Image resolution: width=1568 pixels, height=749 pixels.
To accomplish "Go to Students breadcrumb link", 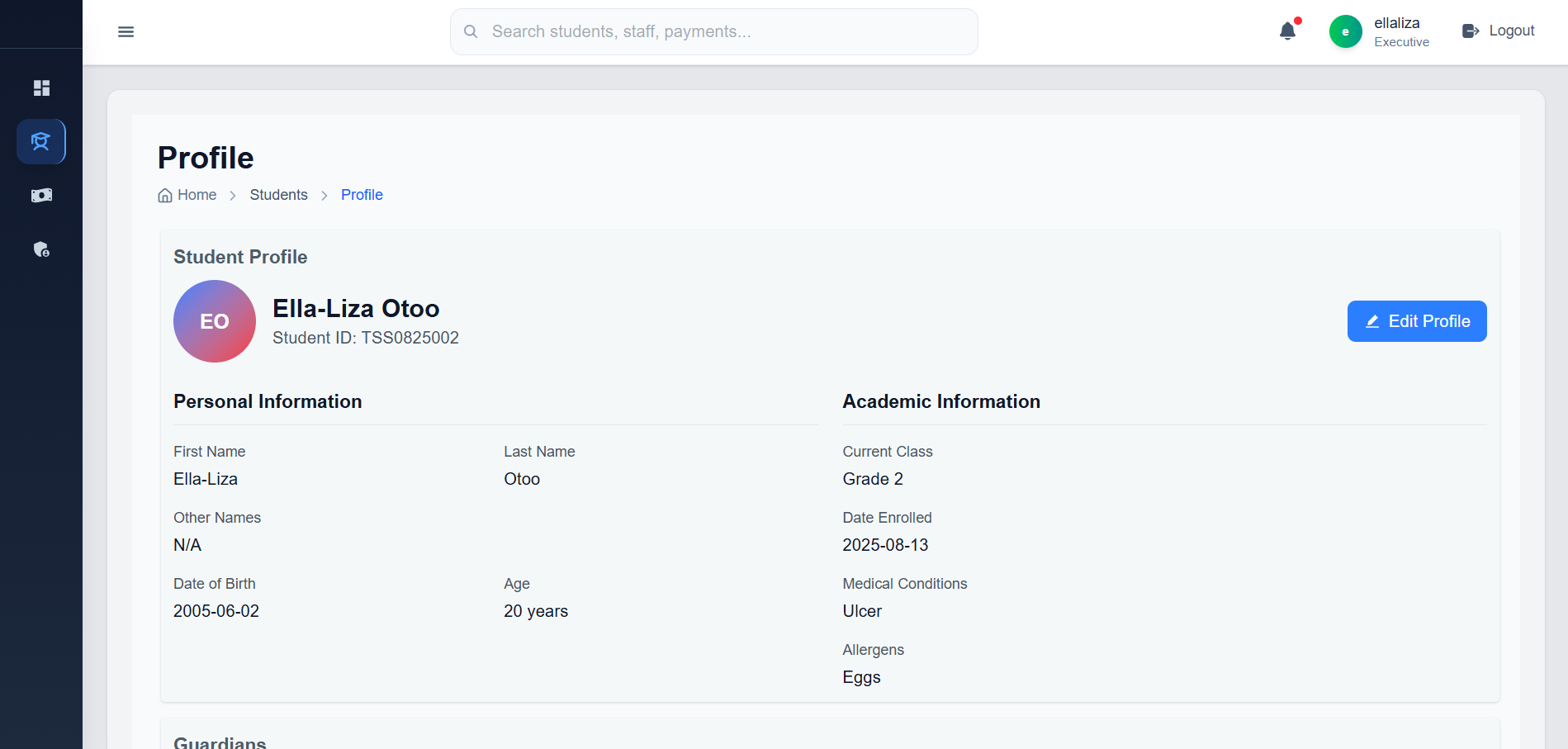I will [279, 195].
